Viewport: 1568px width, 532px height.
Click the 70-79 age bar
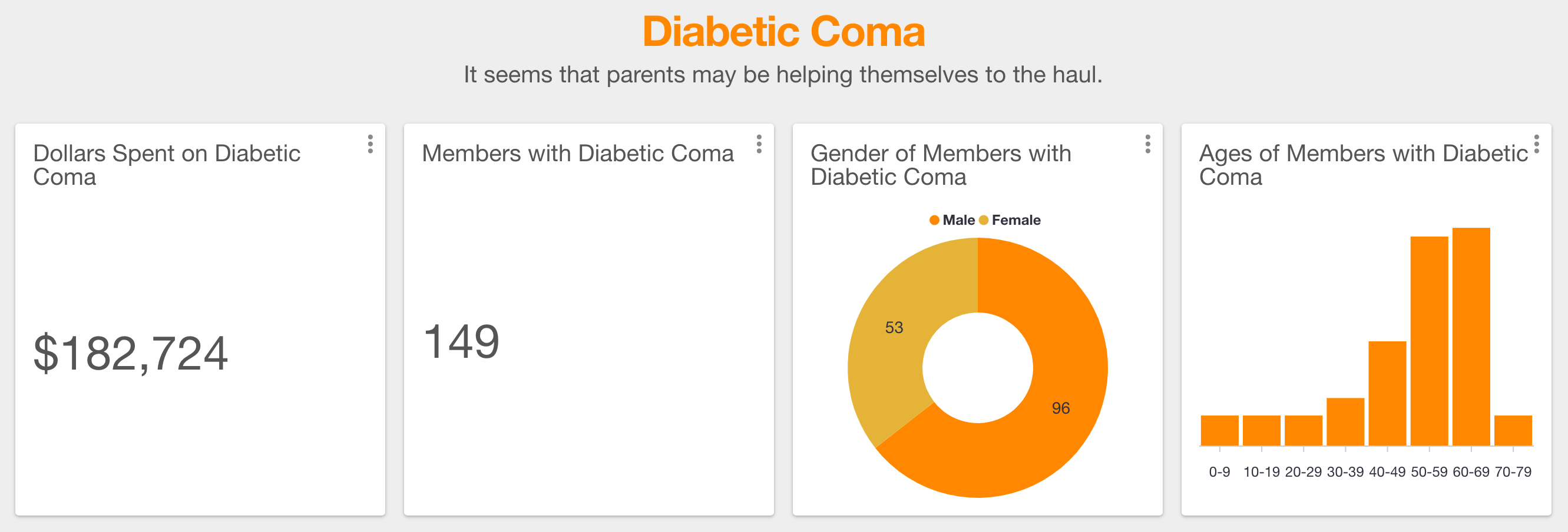click(x=1513, y=430)
